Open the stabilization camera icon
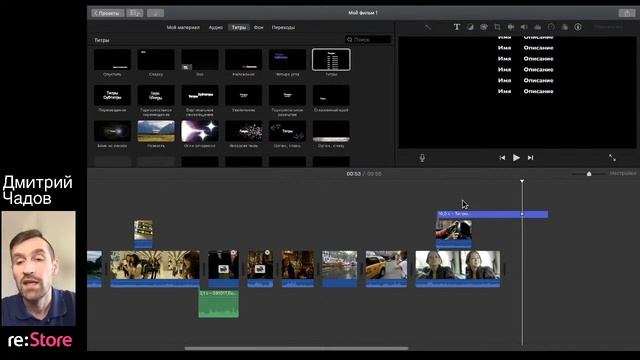The height and width of the screenshot is (360, 640). (x=511, y=27)
